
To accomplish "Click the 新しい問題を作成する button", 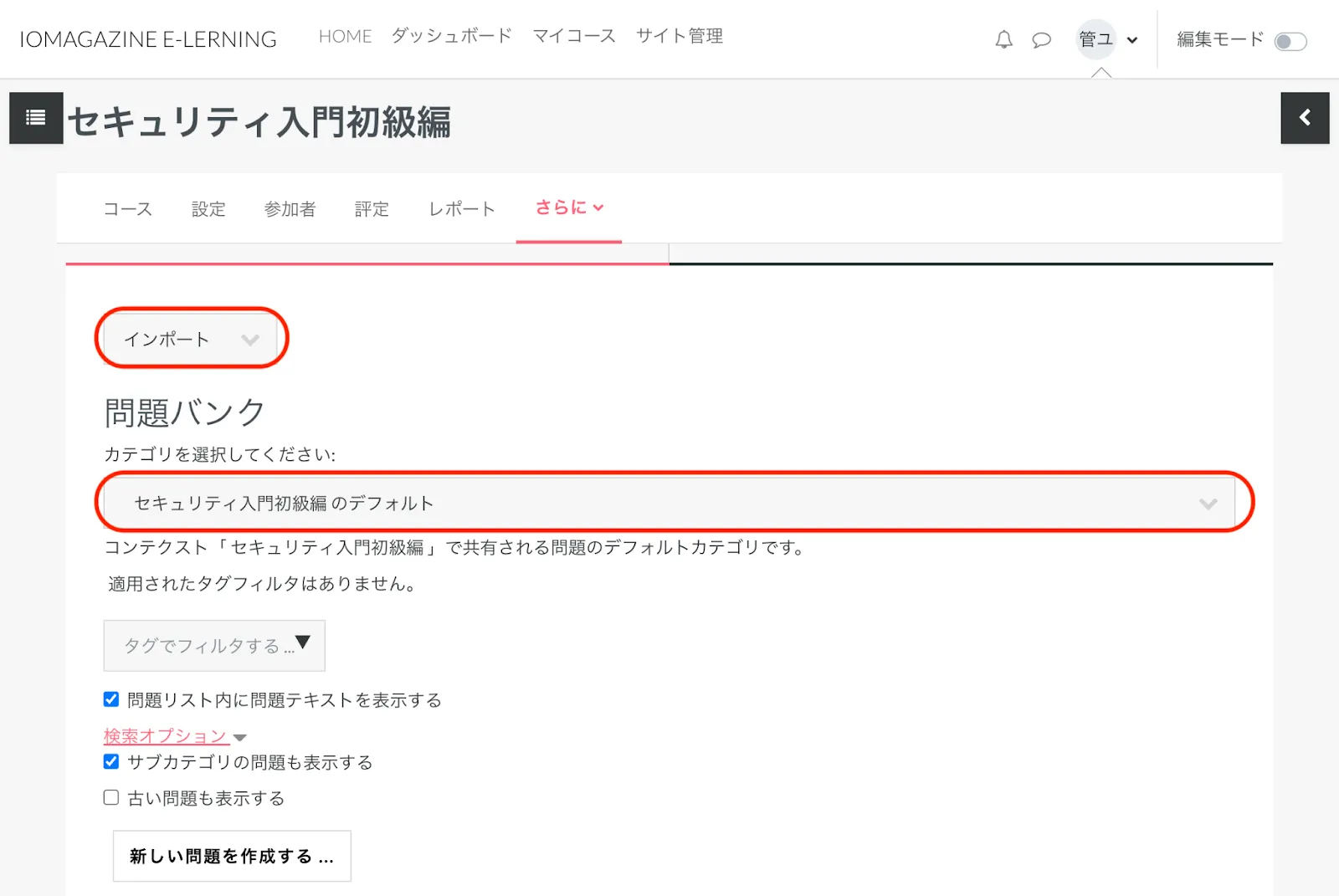I will pyautogui.click(x=232, y=856).
